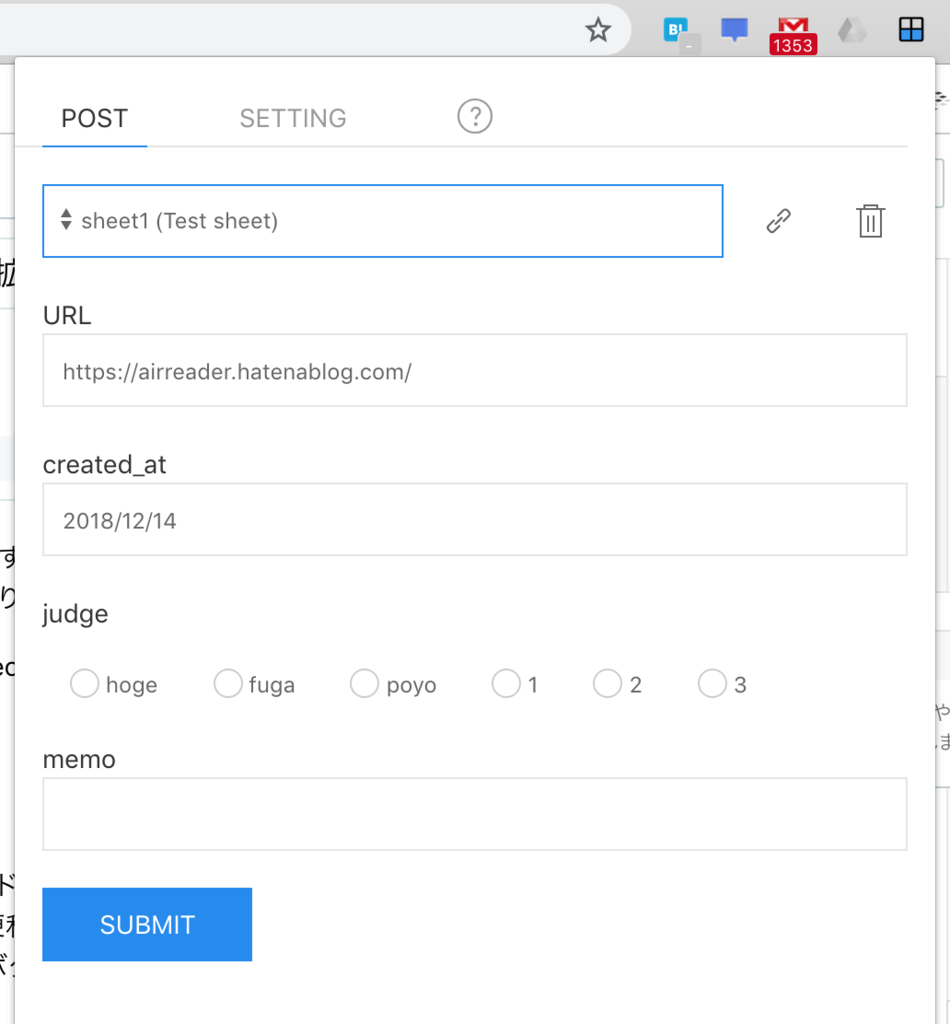The image size is (950, 1024).
Task: Focus the created_at date field
Action: click(475, 520)
